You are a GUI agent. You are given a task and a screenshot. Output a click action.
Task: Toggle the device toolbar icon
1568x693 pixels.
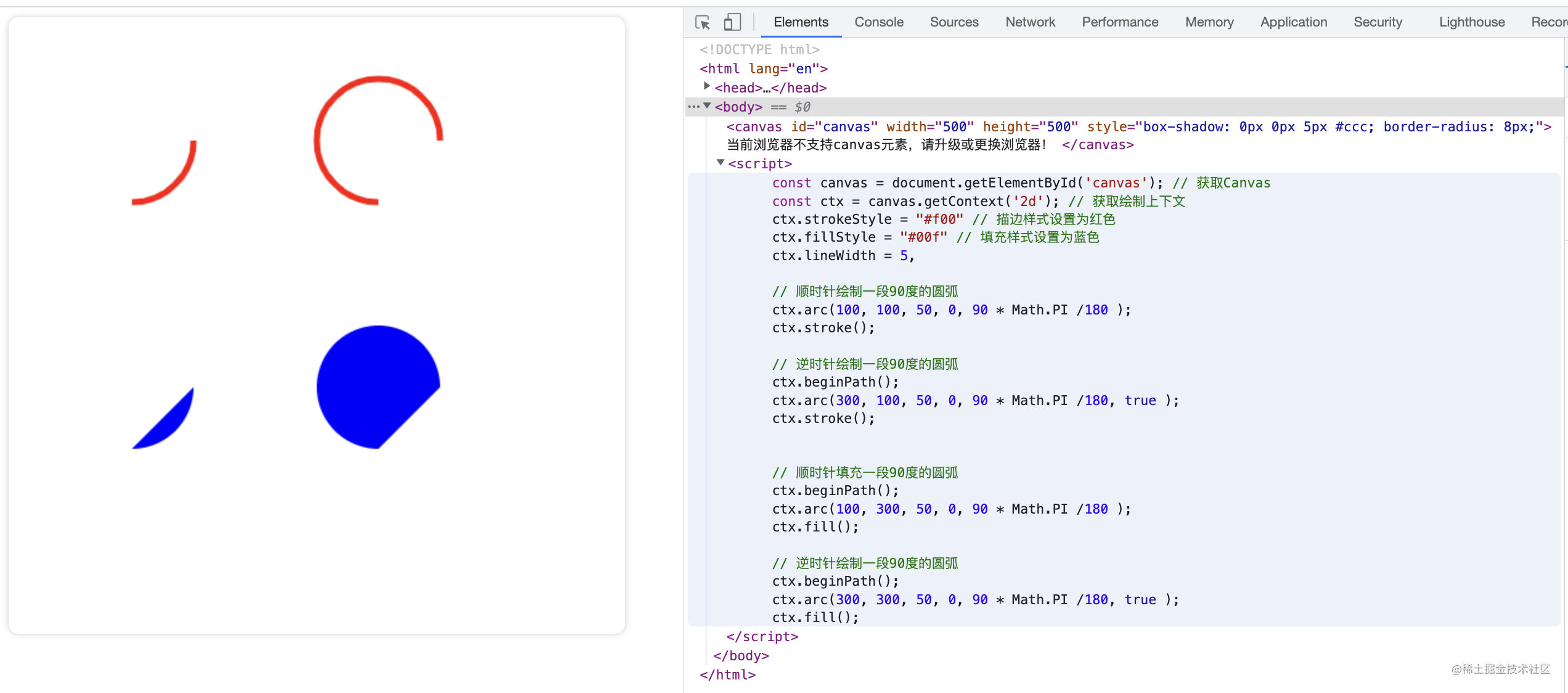[732, 23]
